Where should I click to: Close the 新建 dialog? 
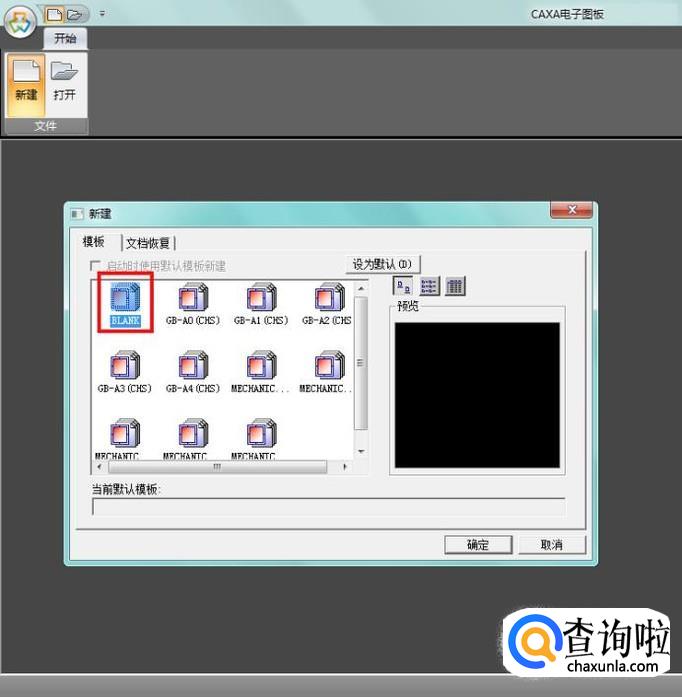[571, 210]
